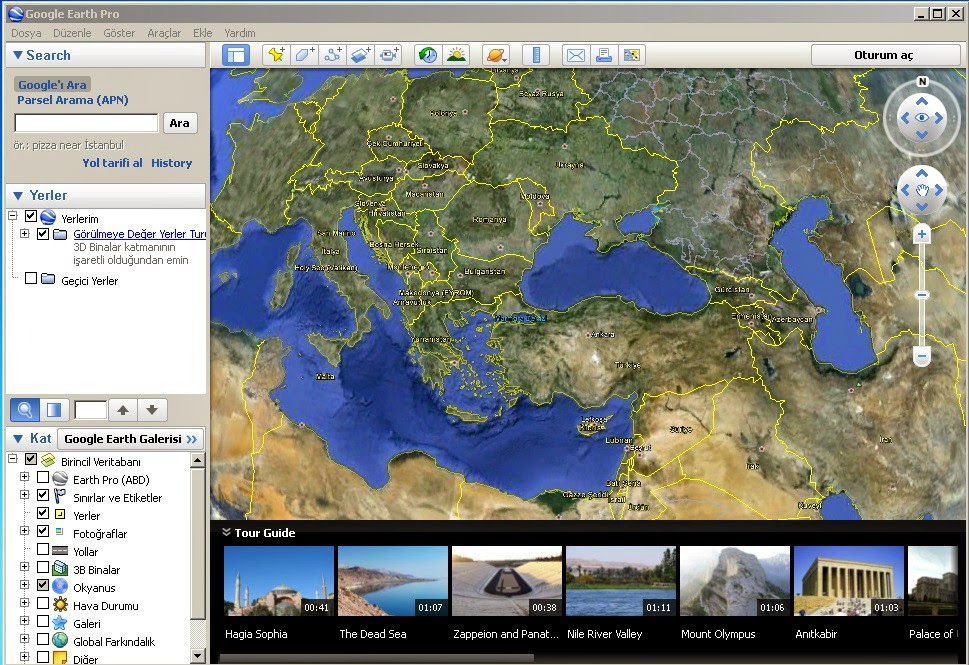This screenshot has height=665, width=969.
Task: Click the Email envelope icon
Action: 575,55
